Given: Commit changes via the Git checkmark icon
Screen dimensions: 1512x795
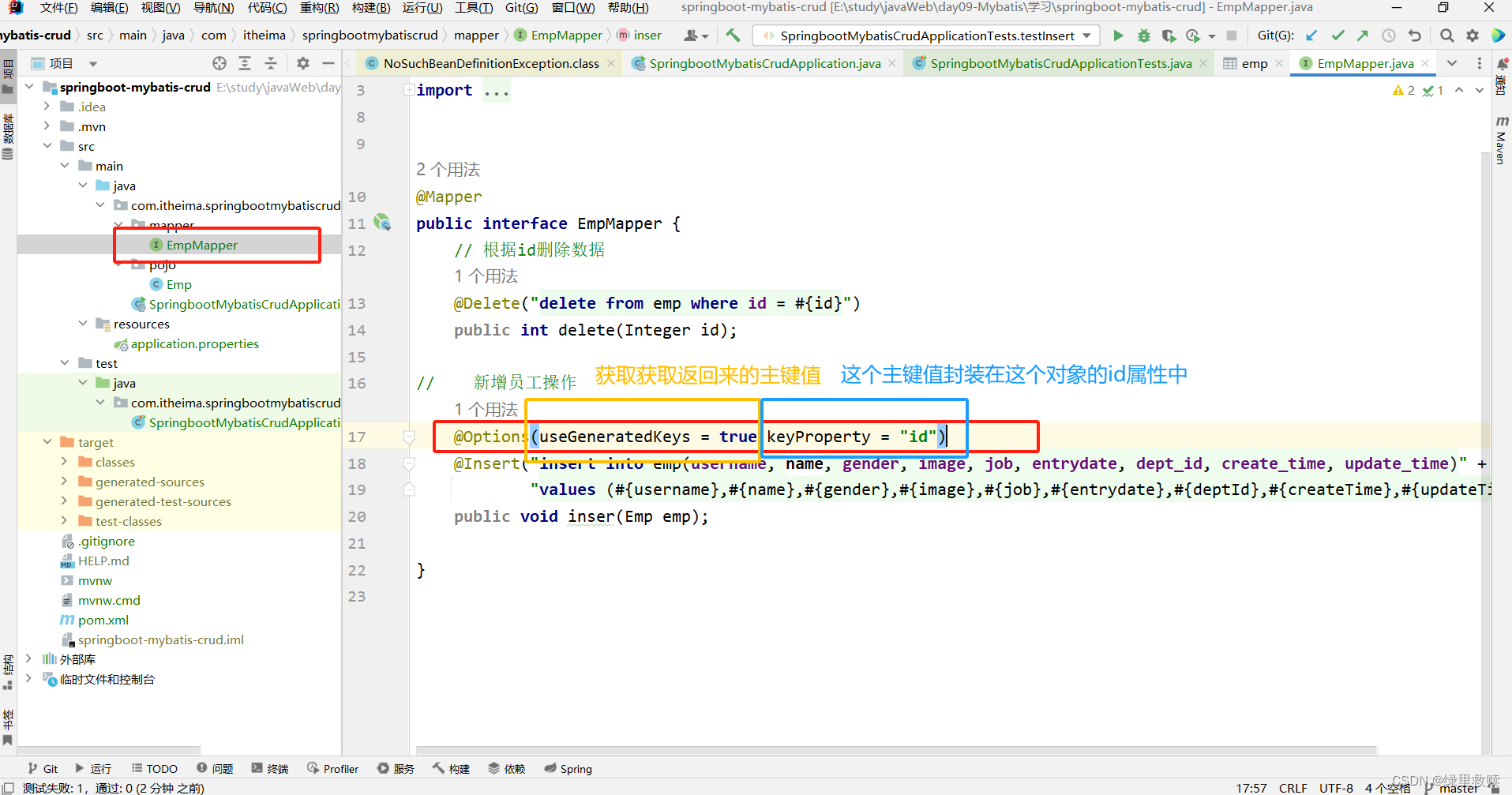Looking at the screenshot, I should (1337, 36).
